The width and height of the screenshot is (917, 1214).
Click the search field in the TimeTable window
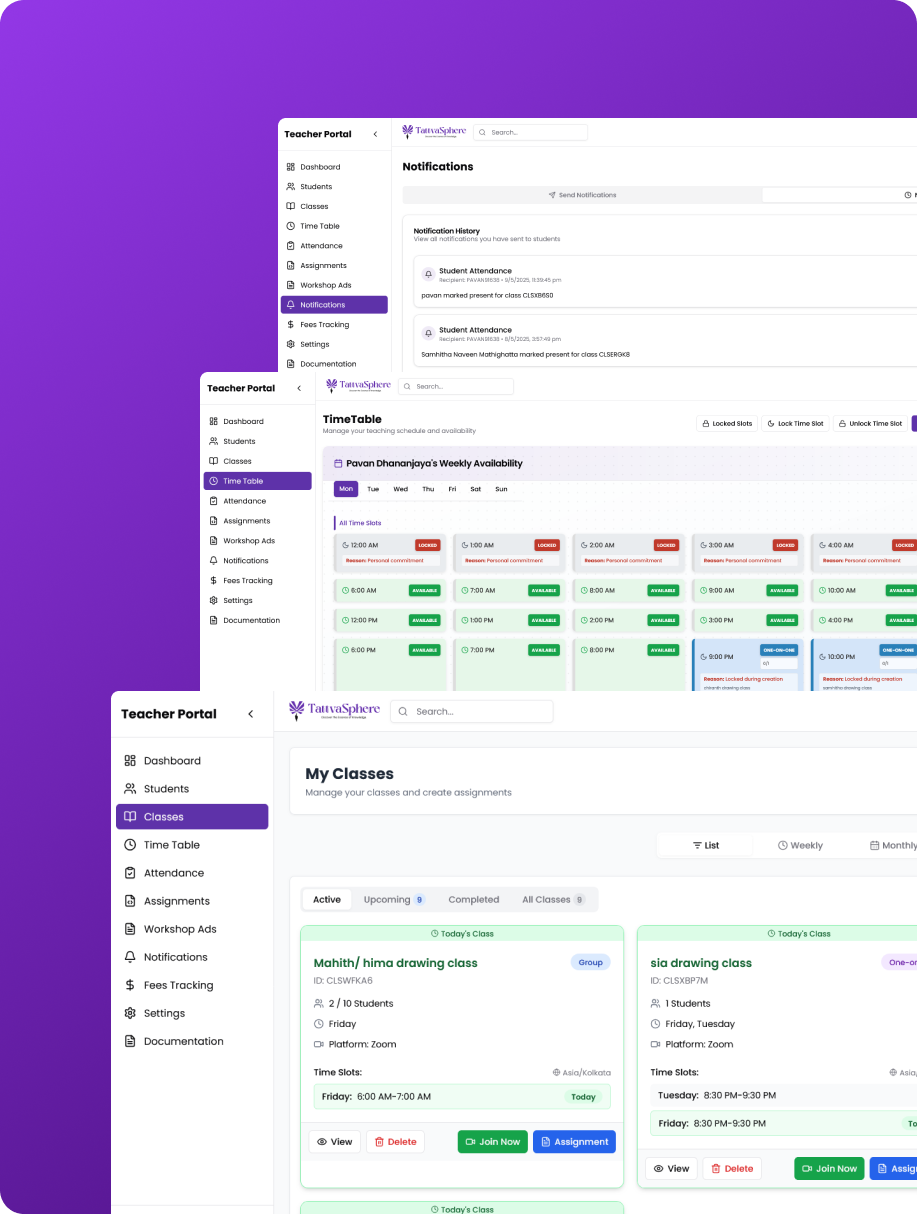coord(456,386)
